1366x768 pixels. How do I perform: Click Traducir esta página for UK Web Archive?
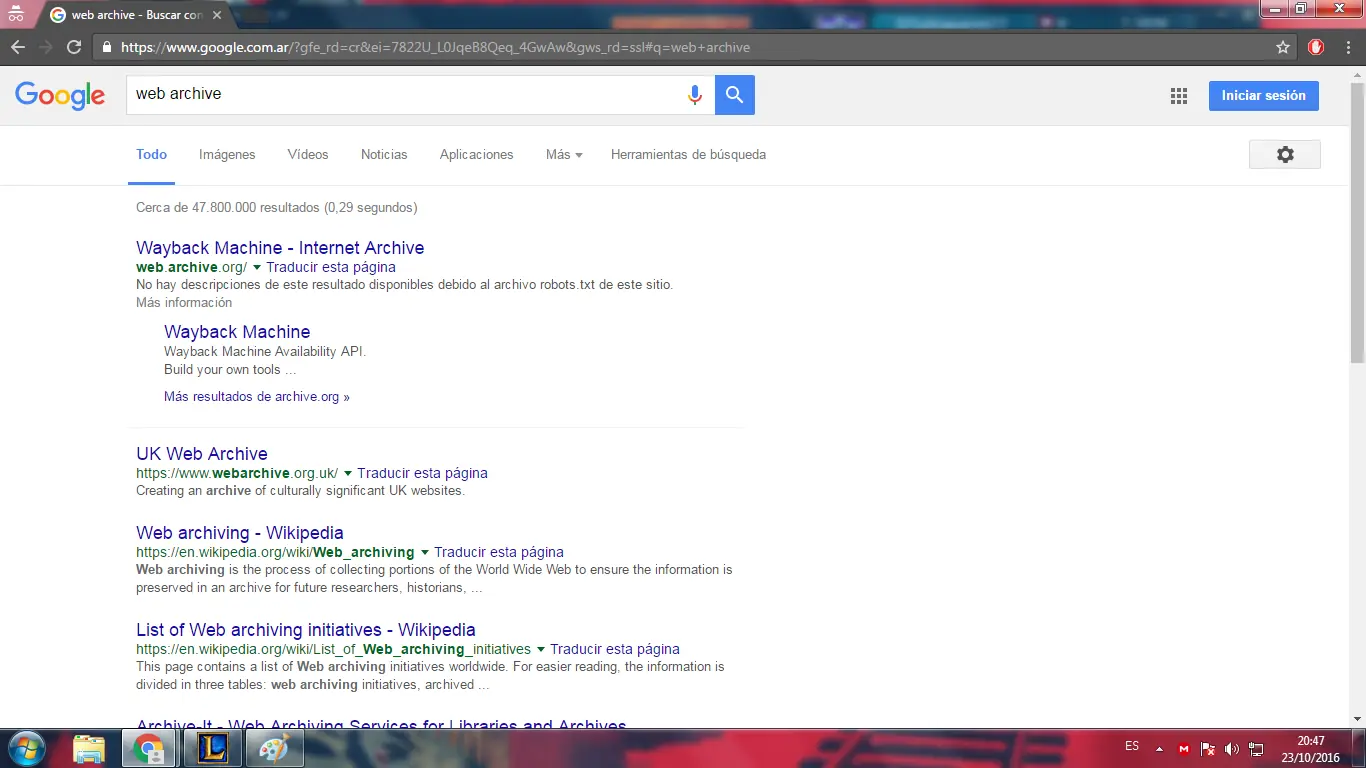click(x=422, y=473)
